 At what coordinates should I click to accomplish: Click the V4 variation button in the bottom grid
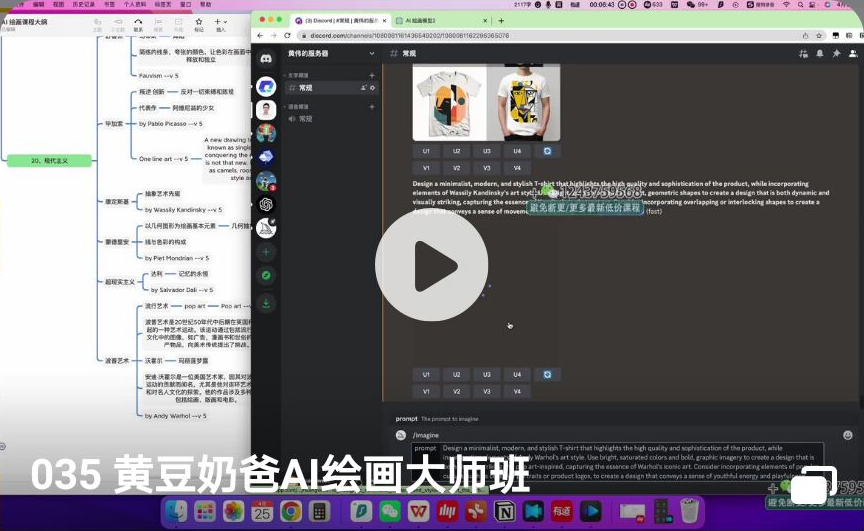[x=517, y=391]
